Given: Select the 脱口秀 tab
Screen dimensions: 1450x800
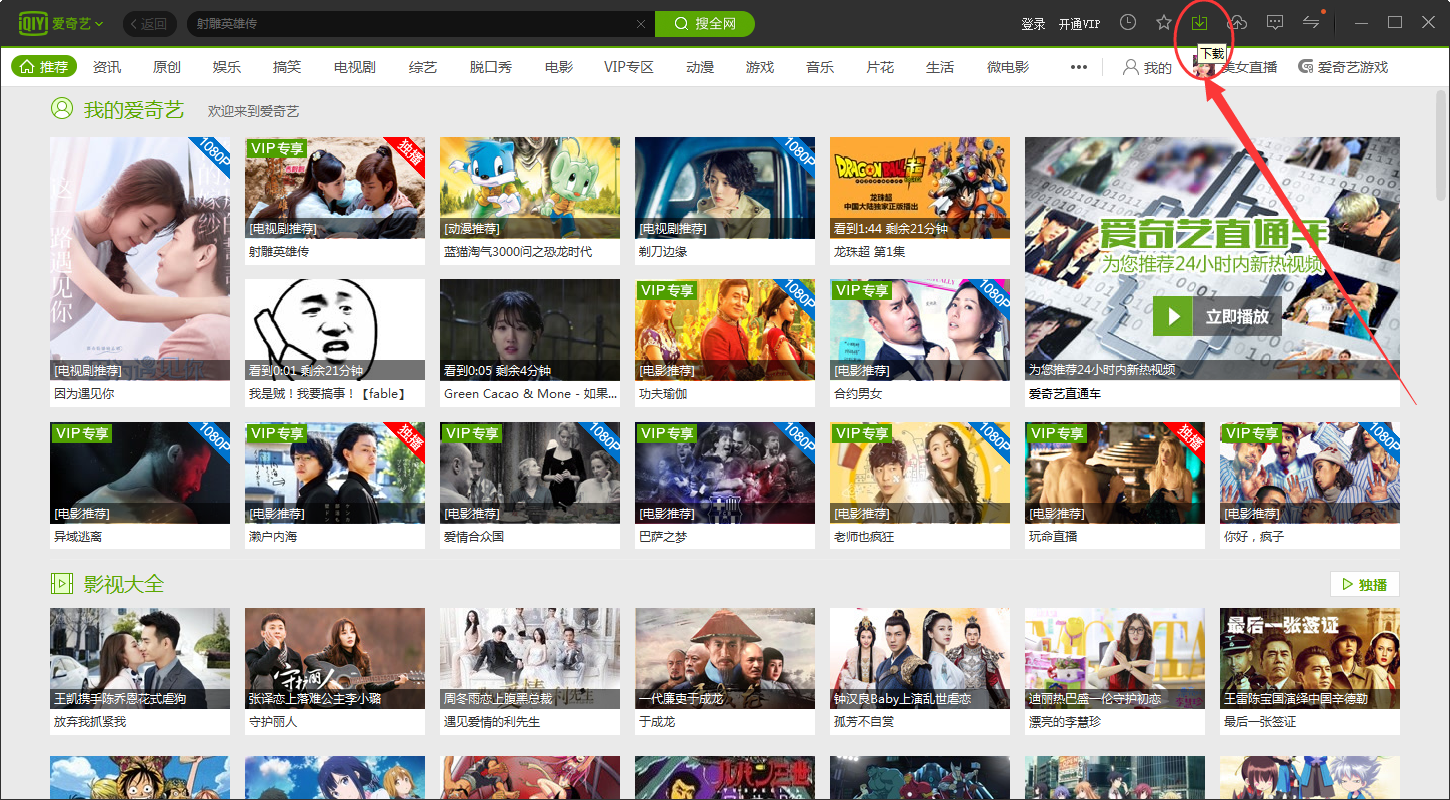Looking at the screenshot, I should 491,67.
